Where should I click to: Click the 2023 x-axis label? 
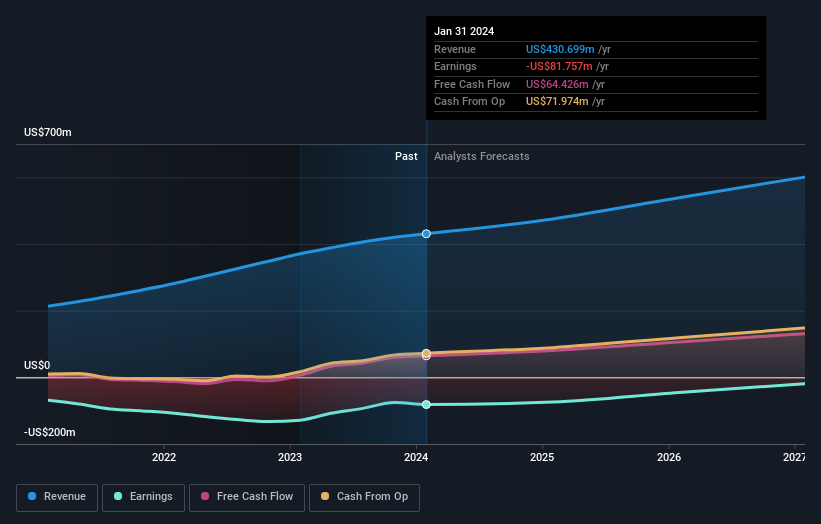point(290,457)
